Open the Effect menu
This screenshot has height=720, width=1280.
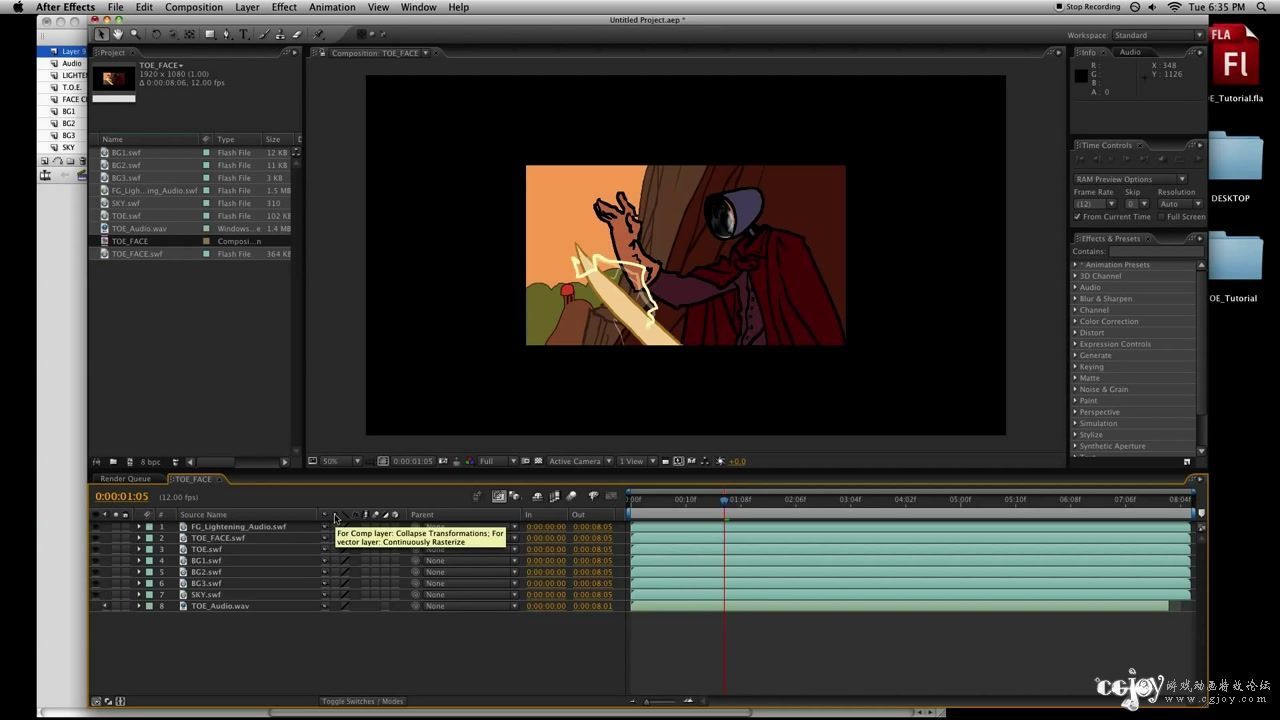click(284, 7)
